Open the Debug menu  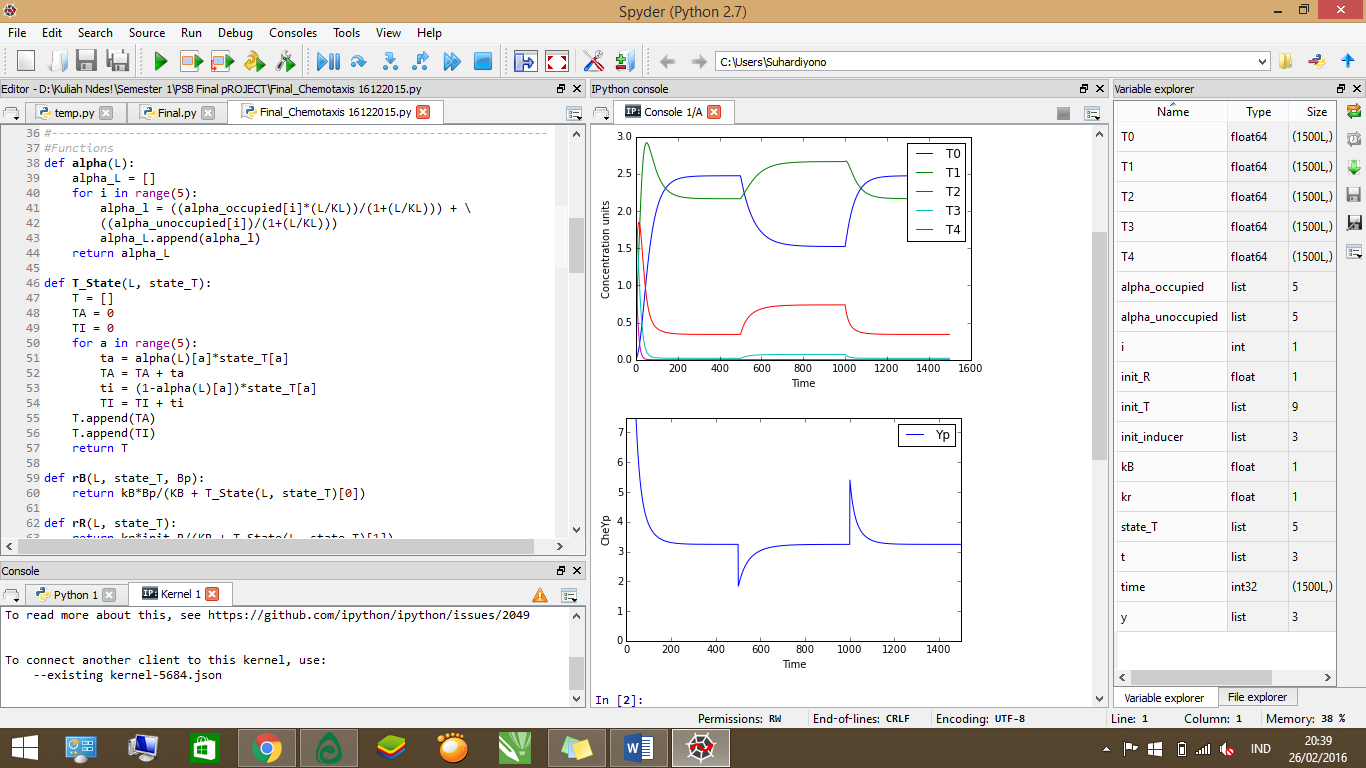235,33
